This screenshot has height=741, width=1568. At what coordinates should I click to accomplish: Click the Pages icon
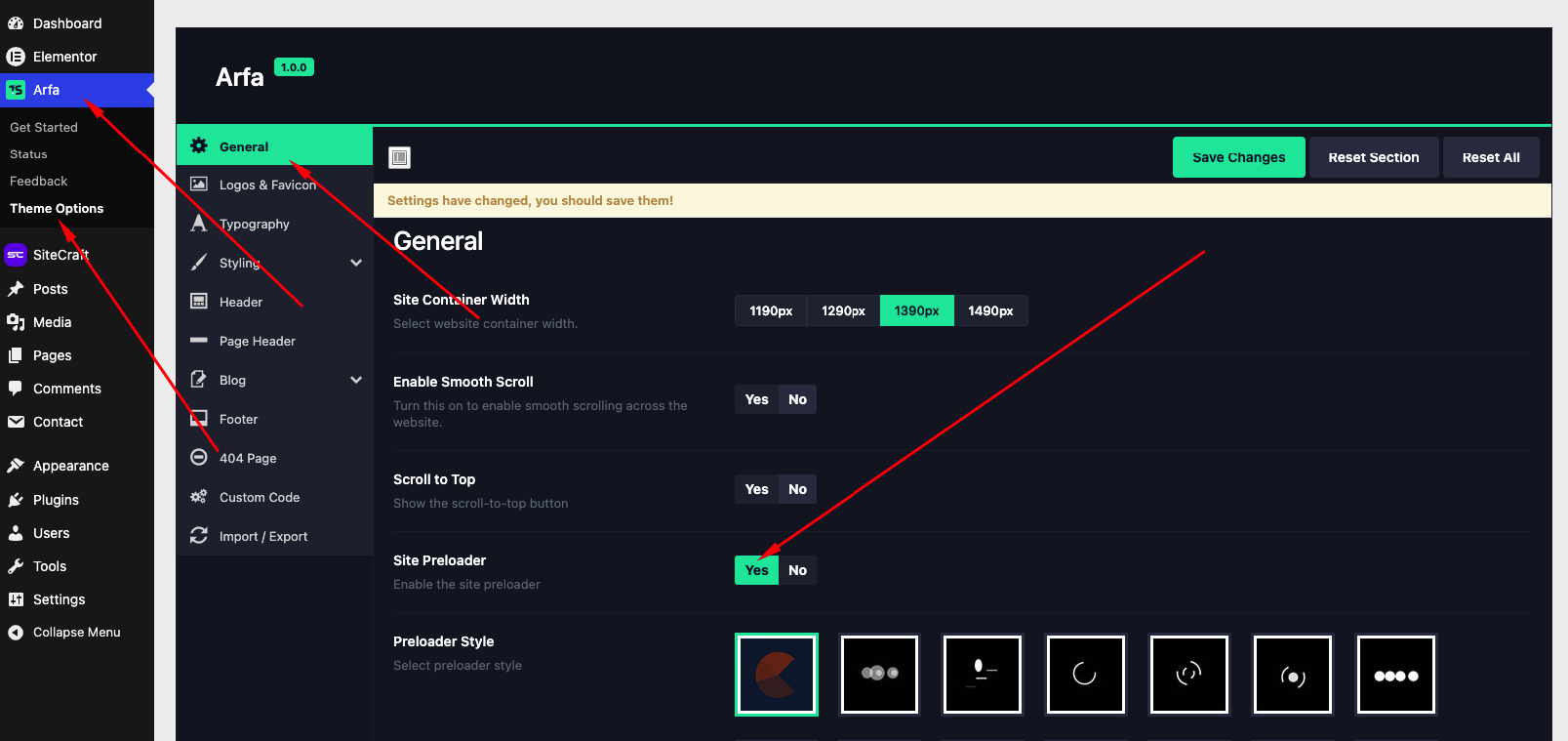click(16, 355)
